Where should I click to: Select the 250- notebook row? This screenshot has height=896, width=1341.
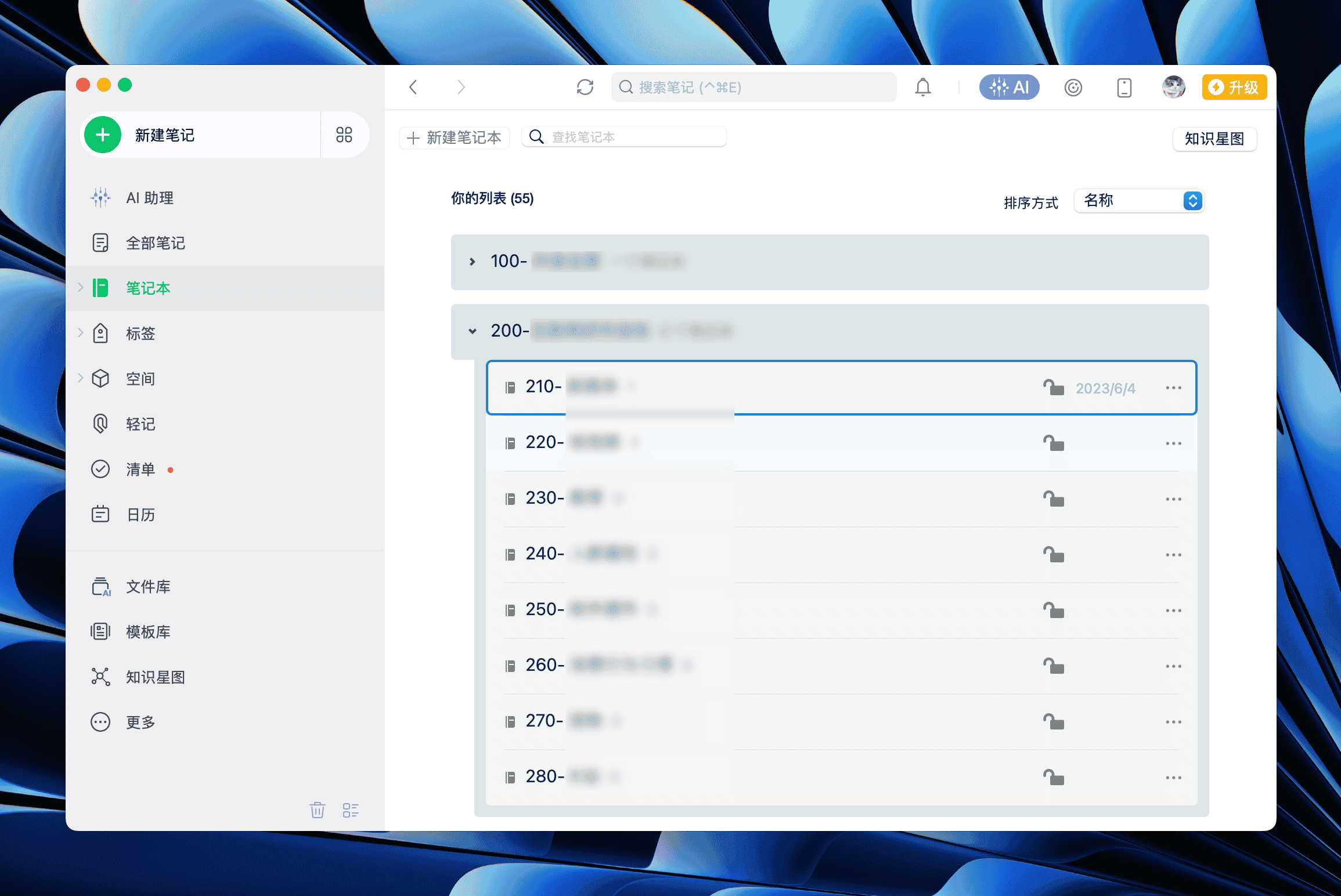coord(841,610)
